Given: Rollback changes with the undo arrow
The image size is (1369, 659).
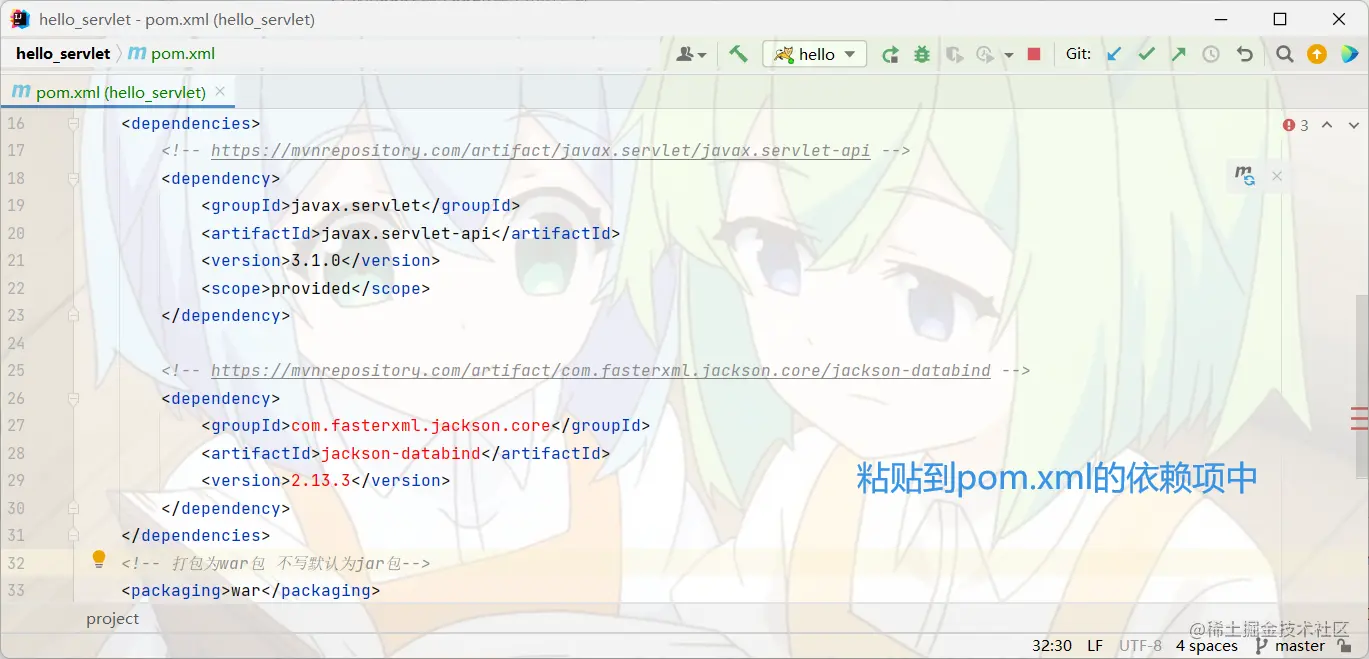Looking at the screenshot, I should tap(1244, 55).
